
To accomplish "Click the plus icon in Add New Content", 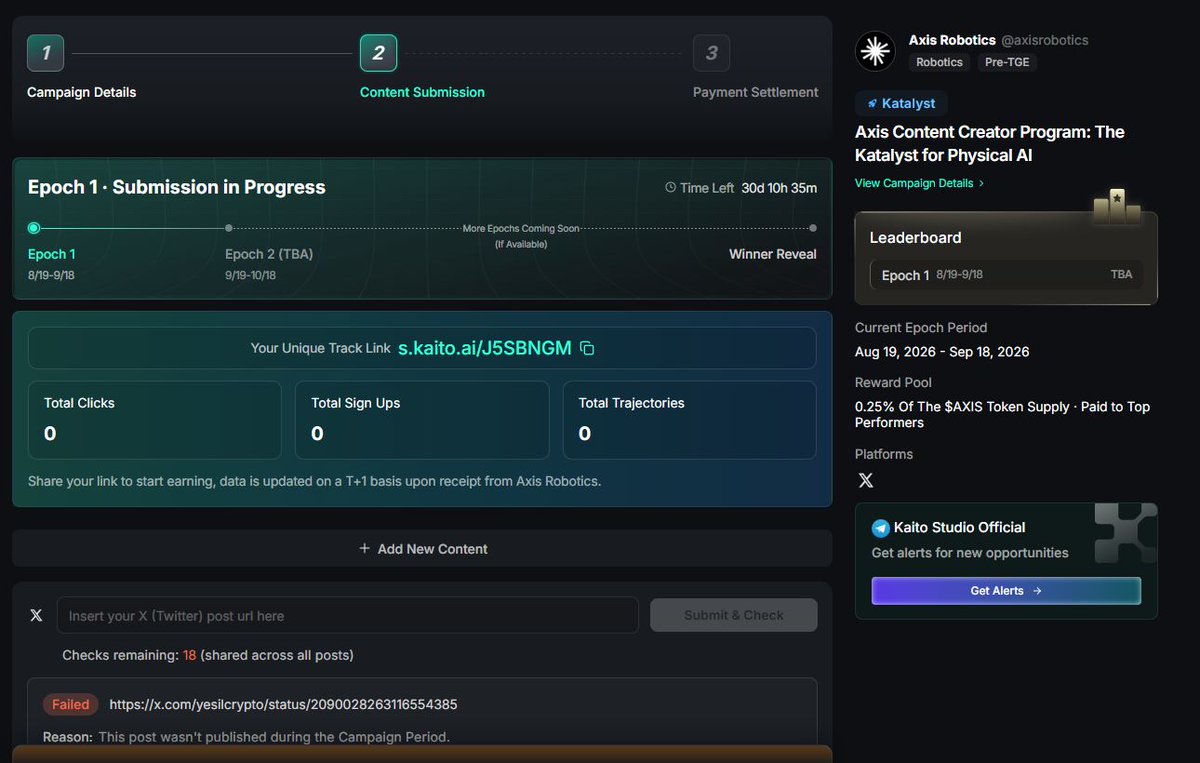I will tap(364, 548).
